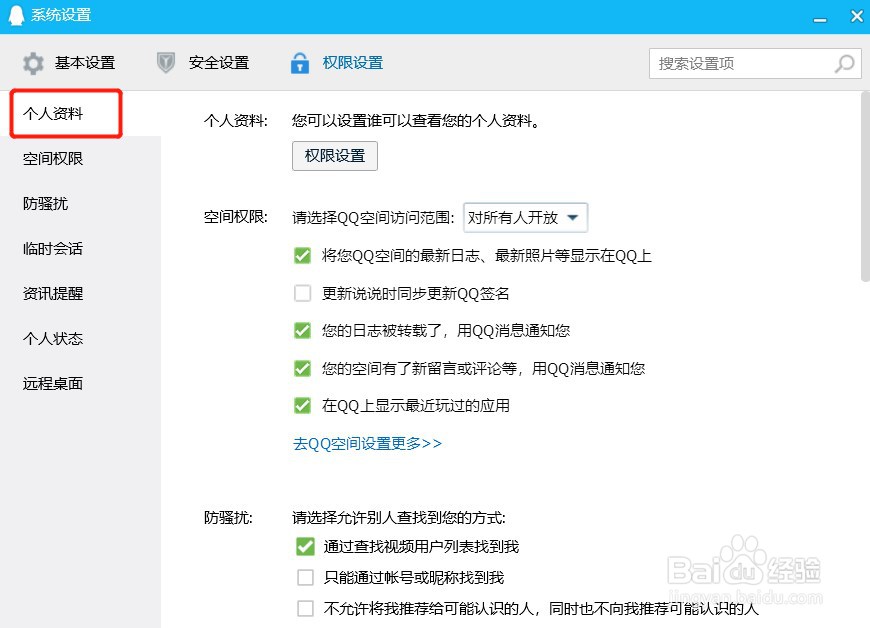Click the gear icon for 基本设置
870x628 pixels.
(33, 63)
